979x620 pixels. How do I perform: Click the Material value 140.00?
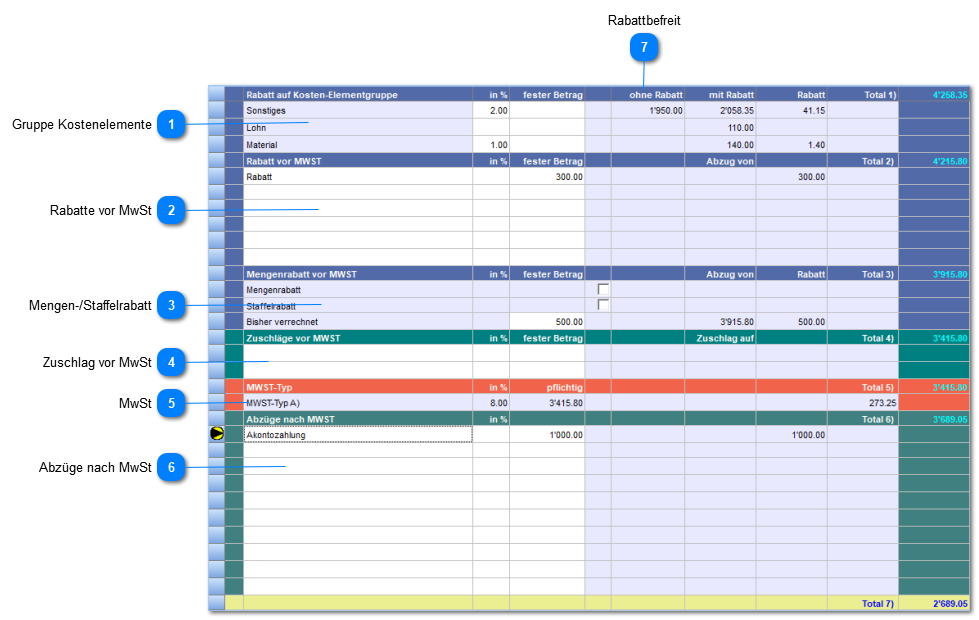tap(740, 145)
